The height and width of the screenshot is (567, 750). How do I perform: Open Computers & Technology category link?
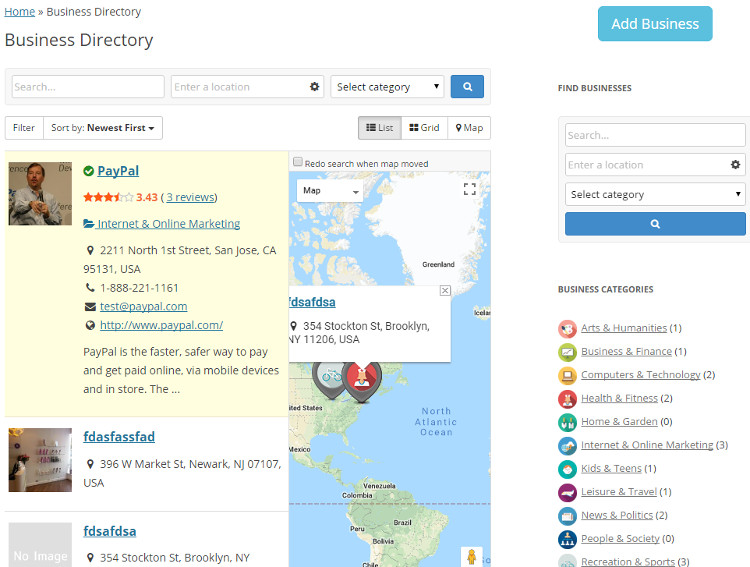pyautogui.click(x=640, y=375)
